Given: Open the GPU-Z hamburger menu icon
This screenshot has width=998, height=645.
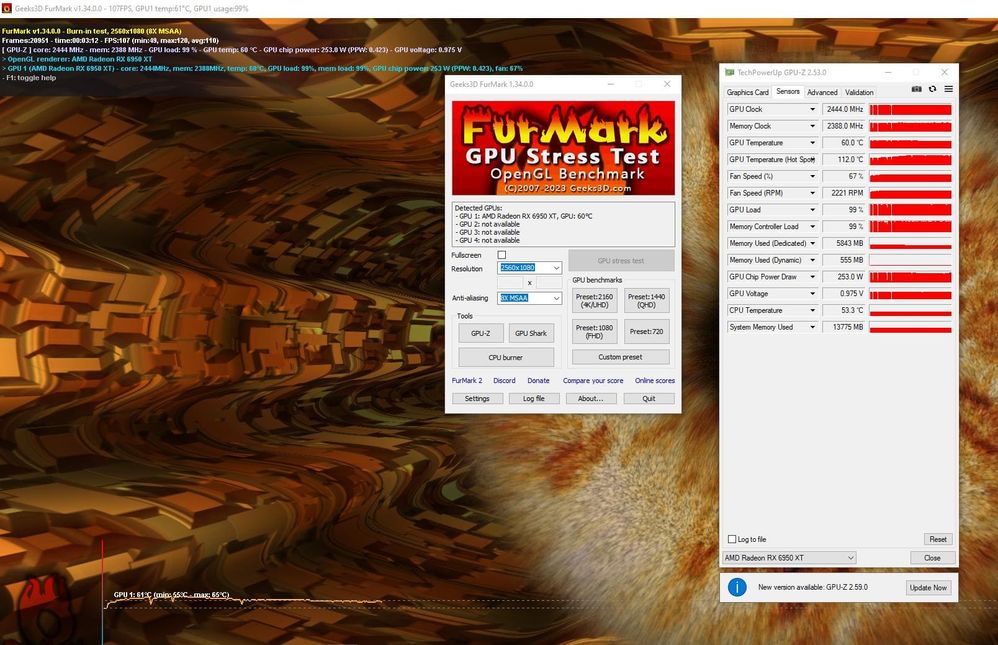Looking at the screenshot, I should [948, 89].
